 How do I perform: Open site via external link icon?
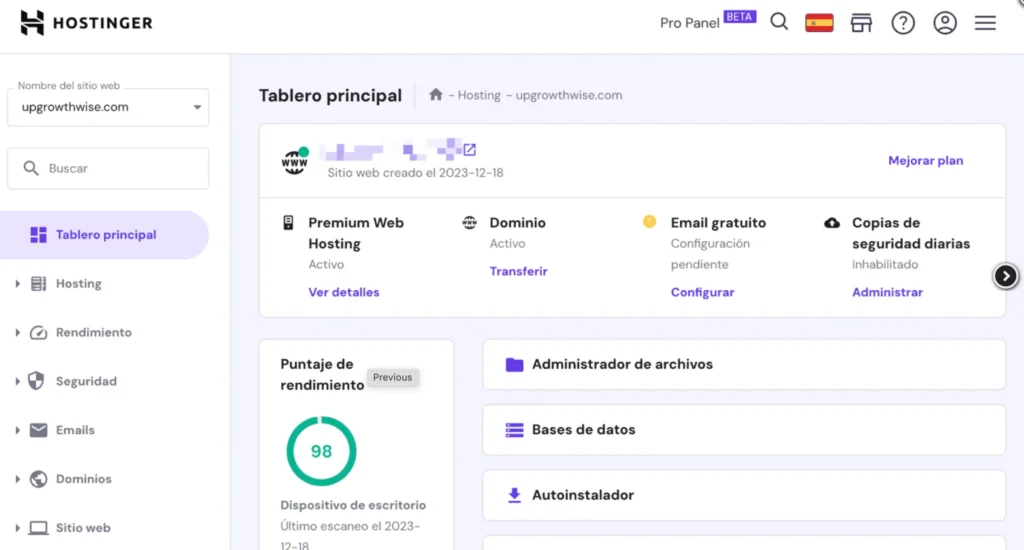pyautogui.click(x=470, y=150)
